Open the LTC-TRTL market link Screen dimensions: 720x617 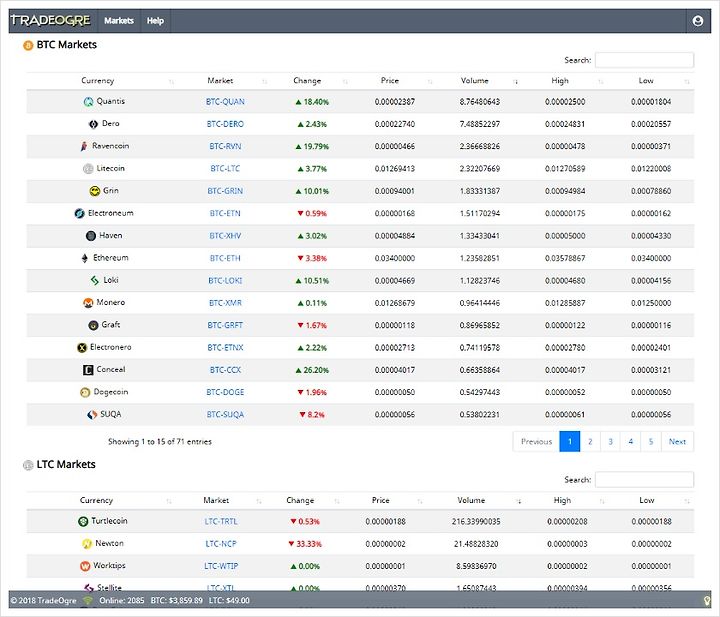(x=221, y=522)
